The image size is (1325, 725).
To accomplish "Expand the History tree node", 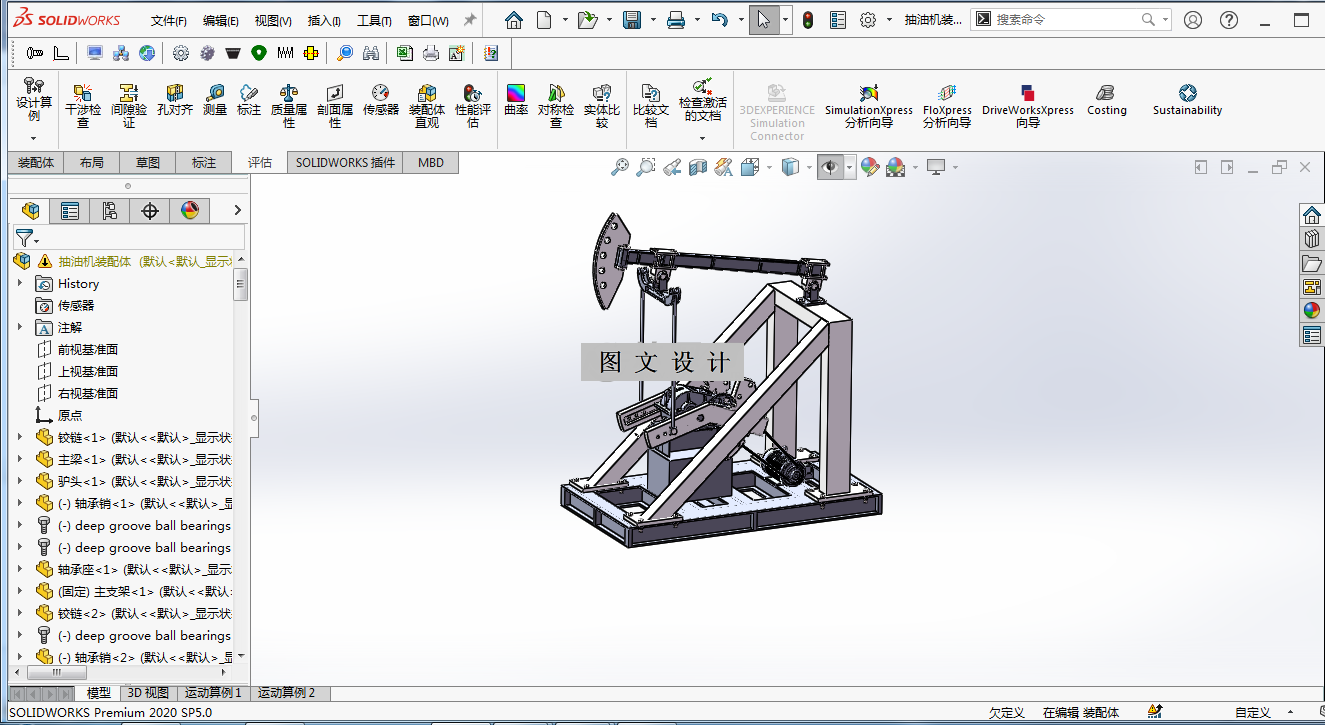I will [x=20, y=283].
